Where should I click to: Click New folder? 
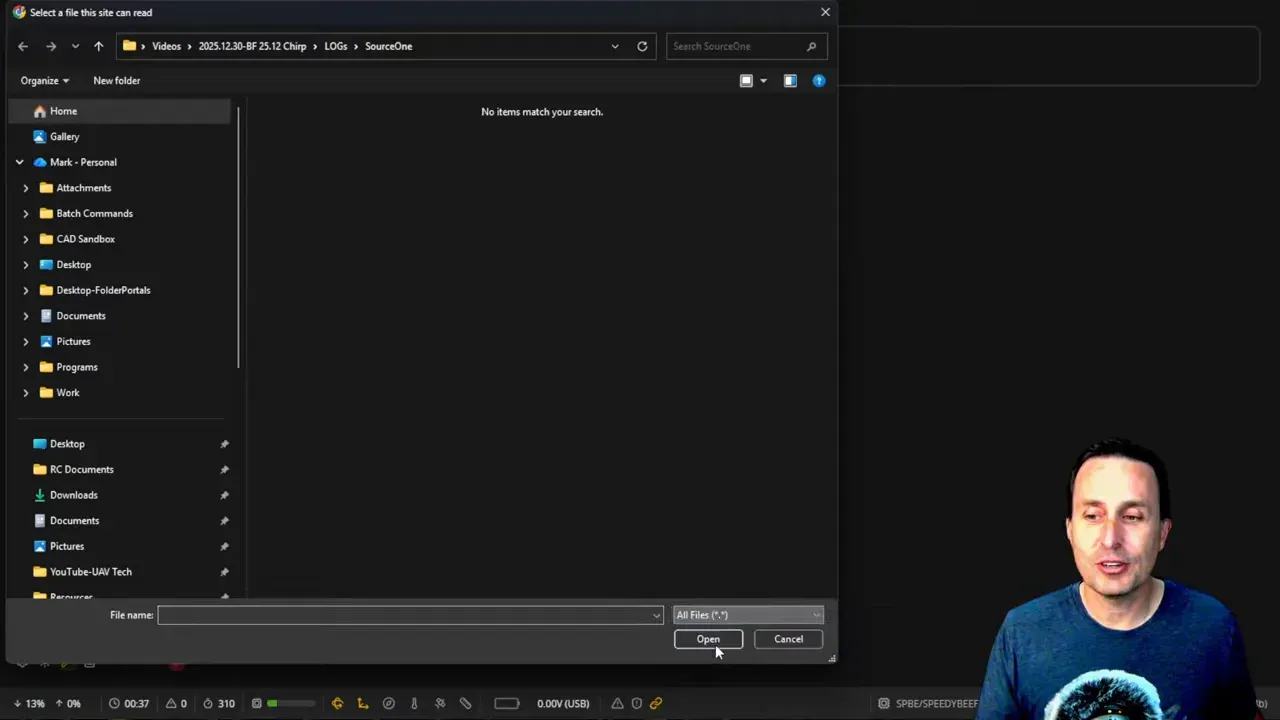coord(117,80)
